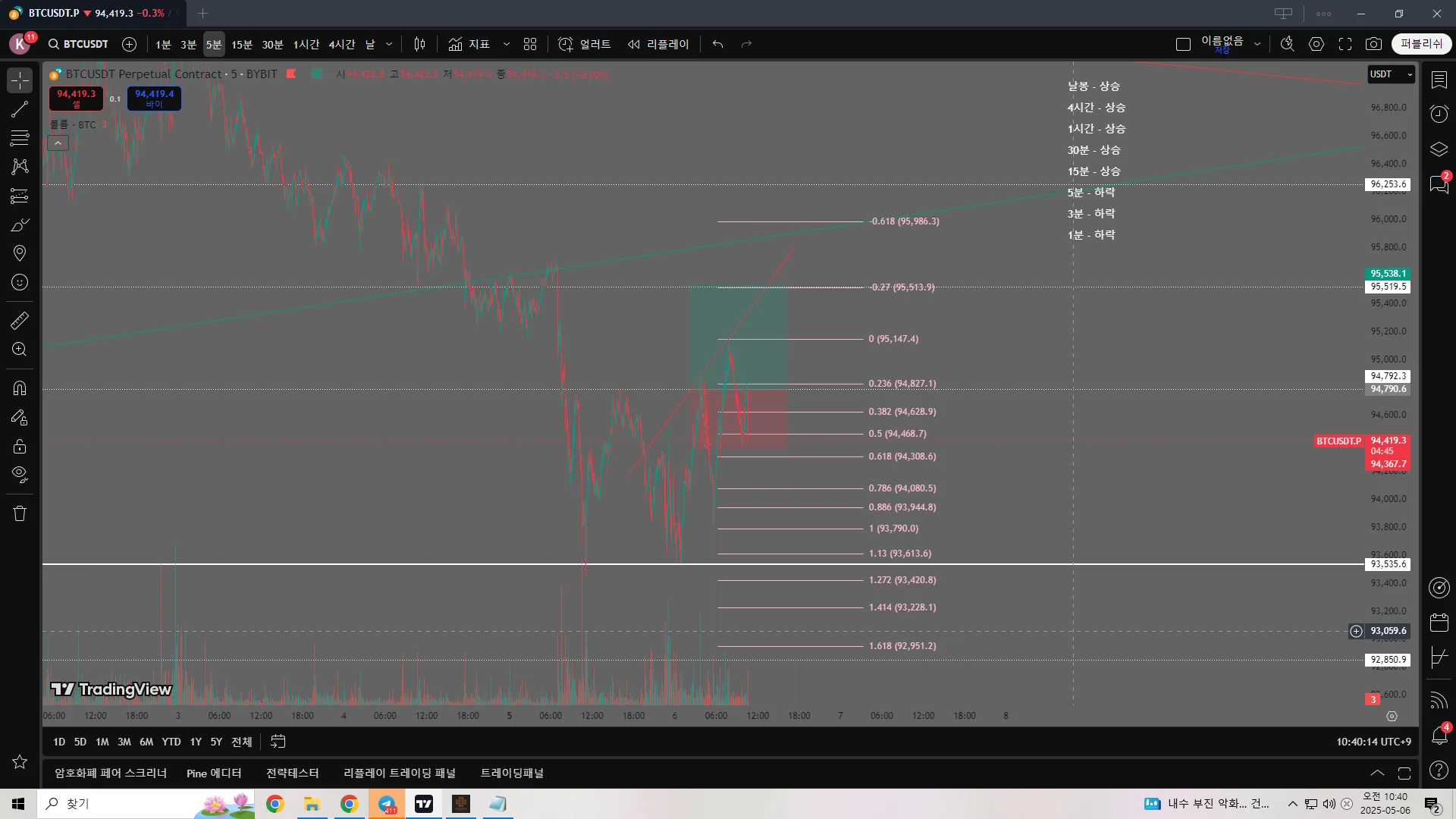Image resolution: width=1456 pixels, height=819 pixels.
Task: Take a chart snapshot with camera icon
Action: click(x=1373, y=44)
